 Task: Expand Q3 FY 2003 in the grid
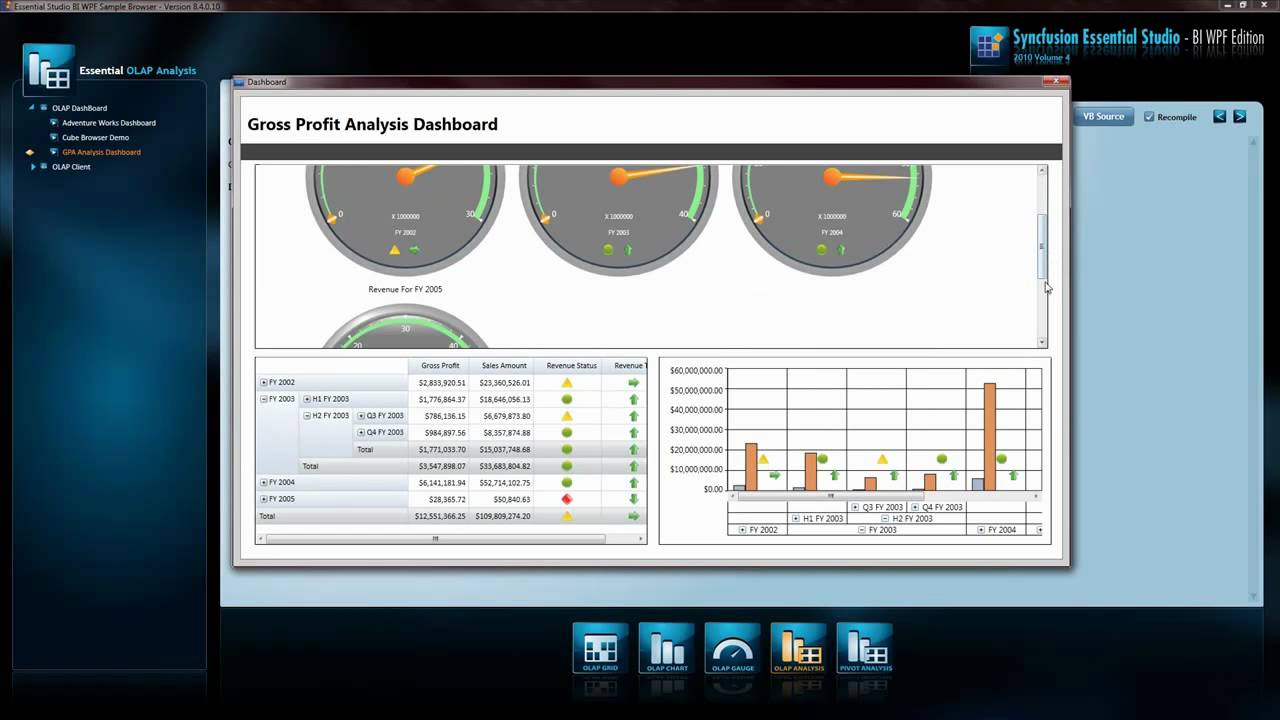coord(361,416)
